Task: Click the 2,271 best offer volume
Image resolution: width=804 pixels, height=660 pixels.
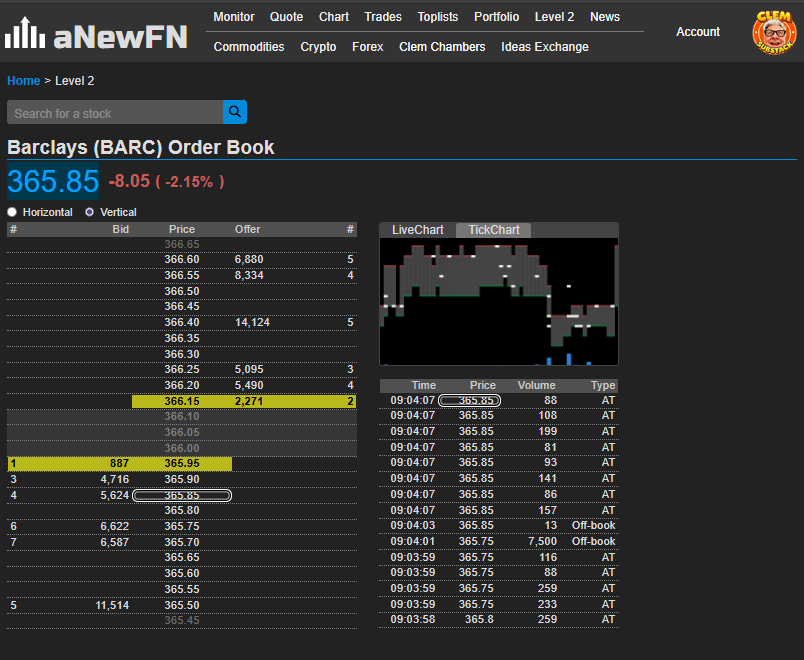Action: pos(249,401)
